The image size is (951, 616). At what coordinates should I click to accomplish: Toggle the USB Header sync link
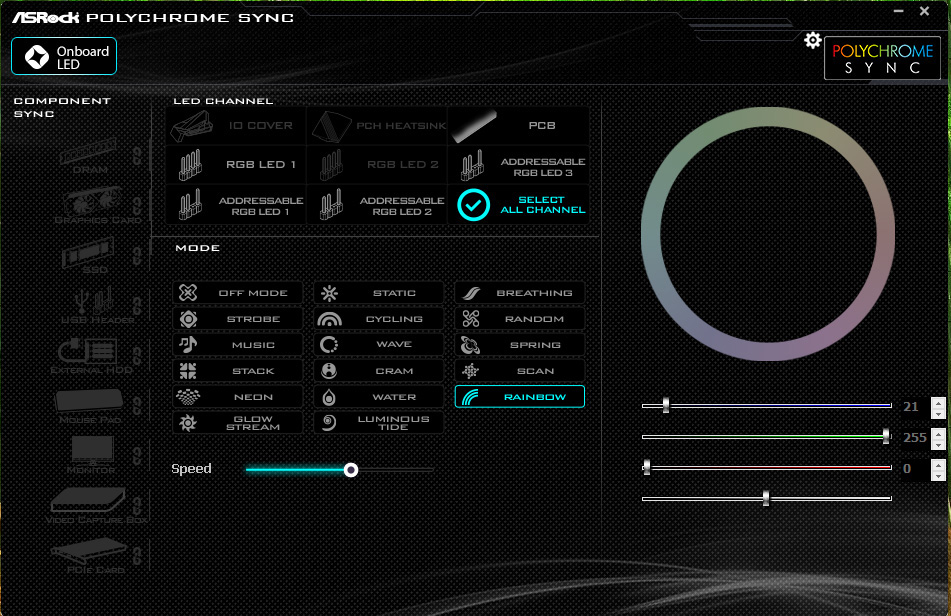(x=138, y=306)
